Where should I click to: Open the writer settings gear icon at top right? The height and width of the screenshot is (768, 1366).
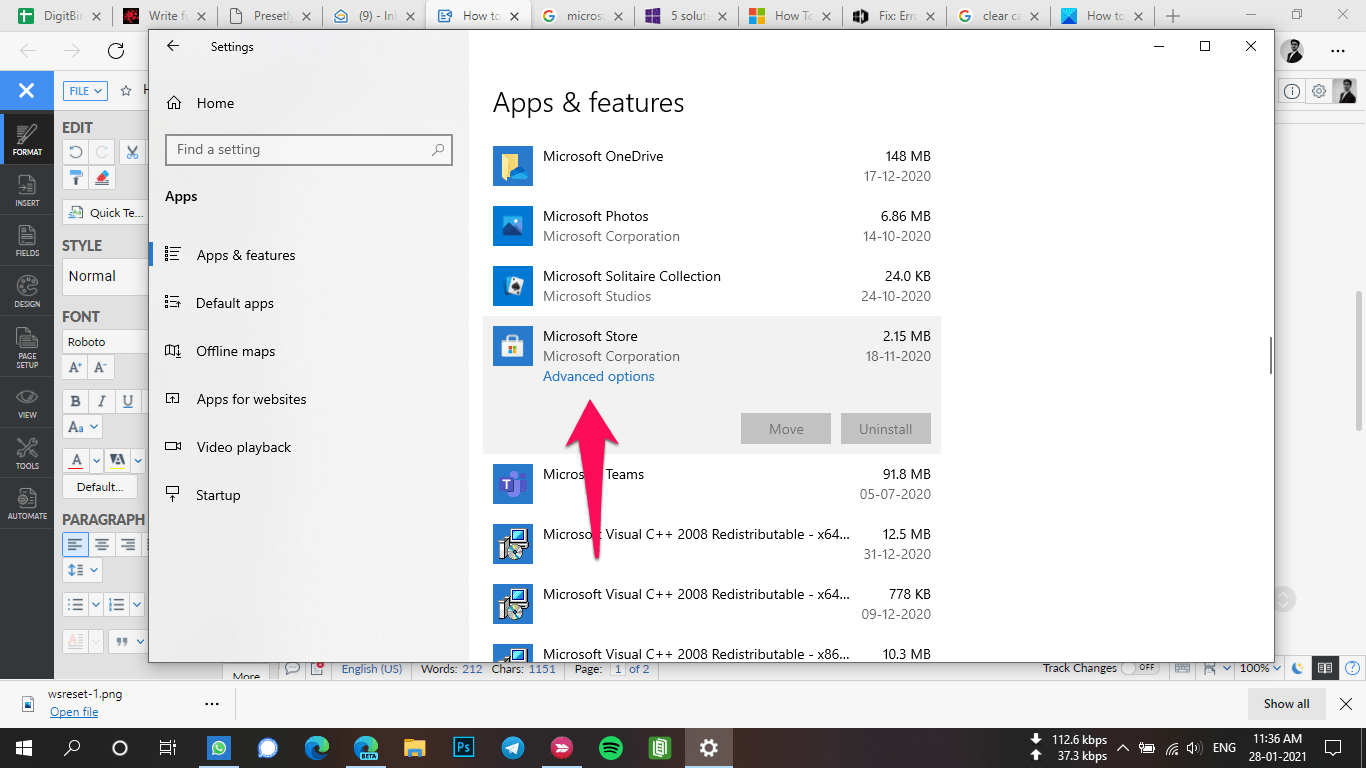tap(1319, 91)
